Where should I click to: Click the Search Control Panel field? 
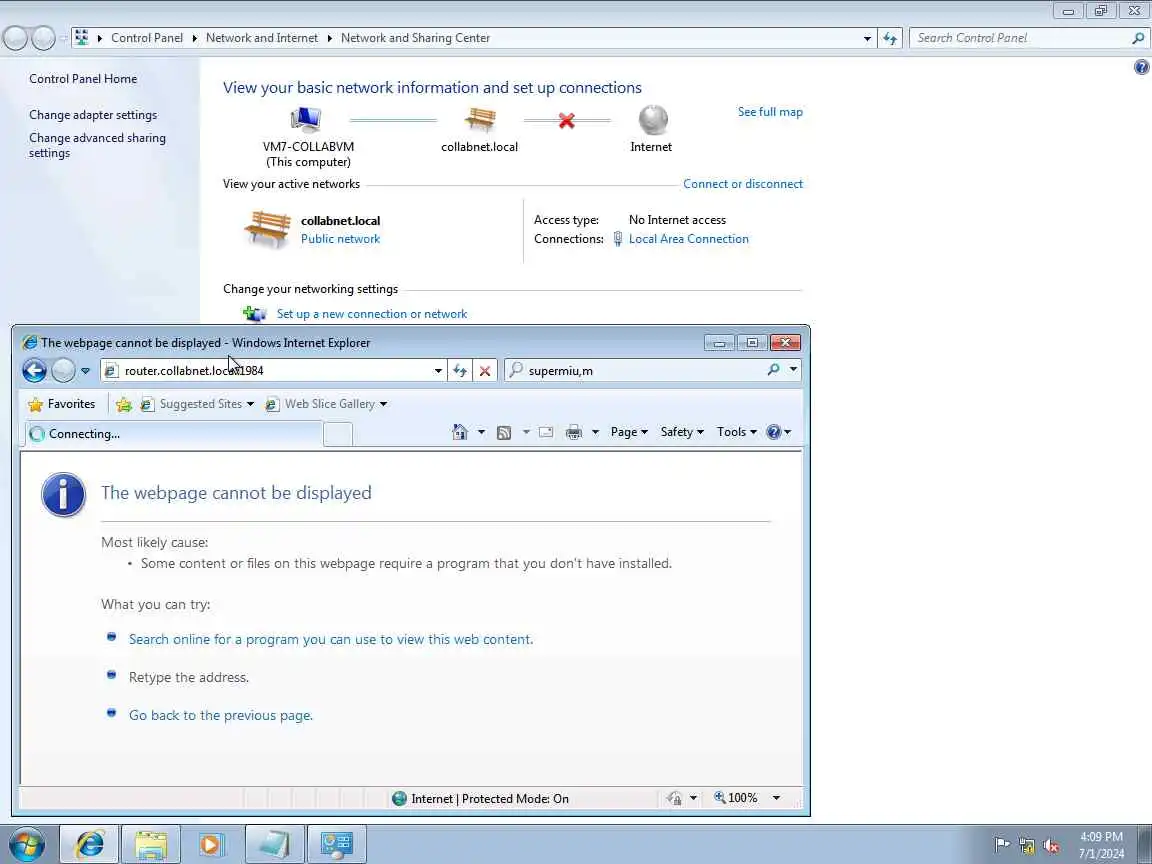click(1021, 38)
